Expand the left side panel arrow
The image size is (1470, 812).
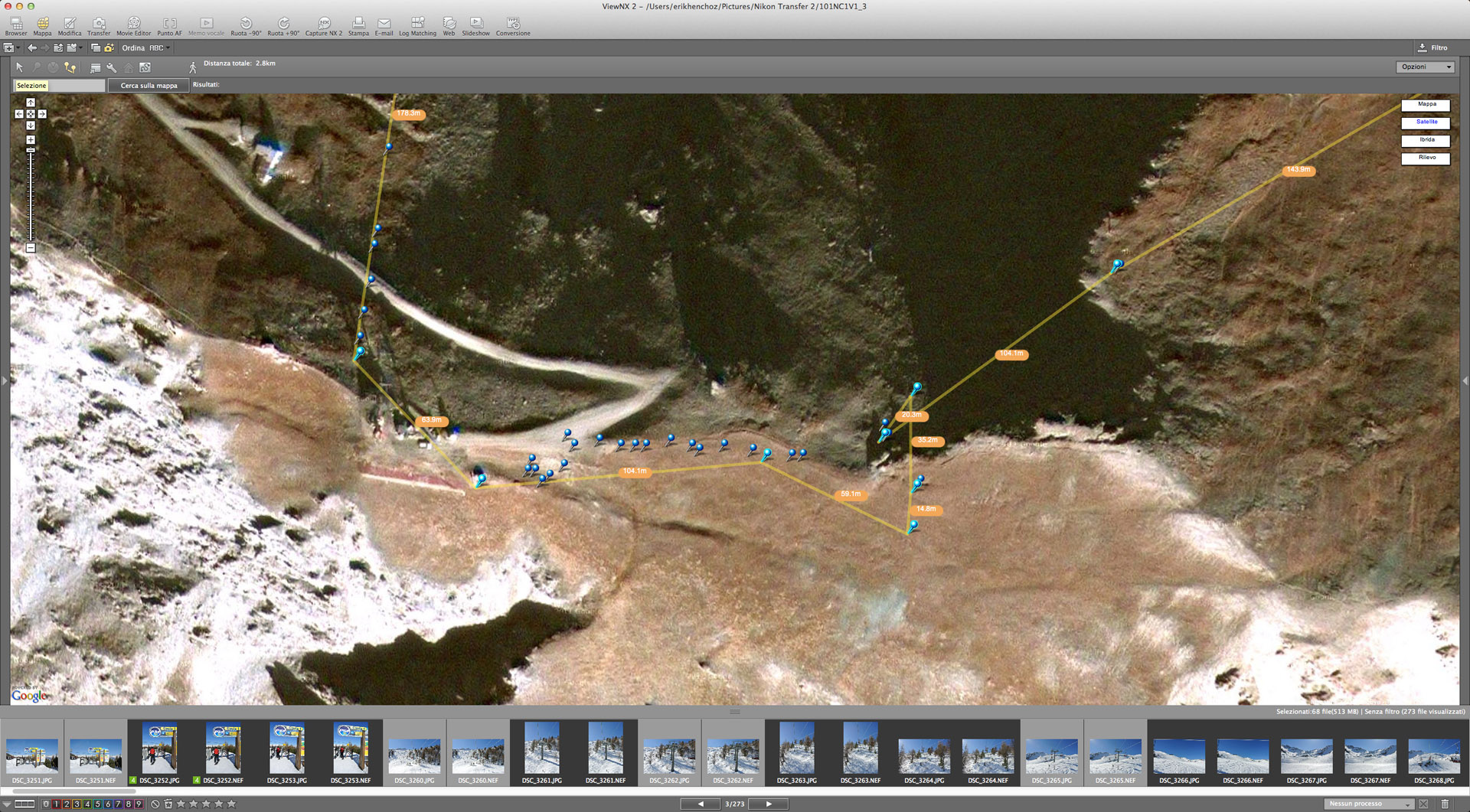(x=4, y=380)
